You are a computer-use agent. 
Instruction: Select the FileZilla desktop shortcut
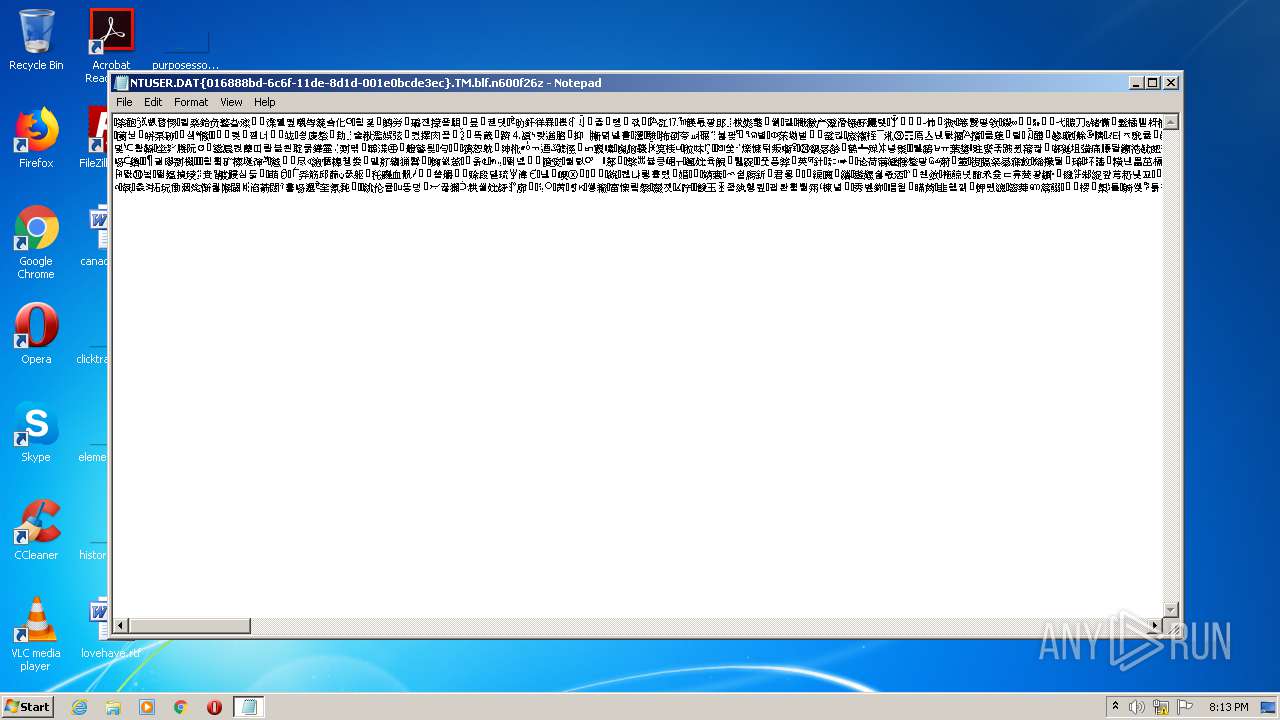(x=96, y=138)
